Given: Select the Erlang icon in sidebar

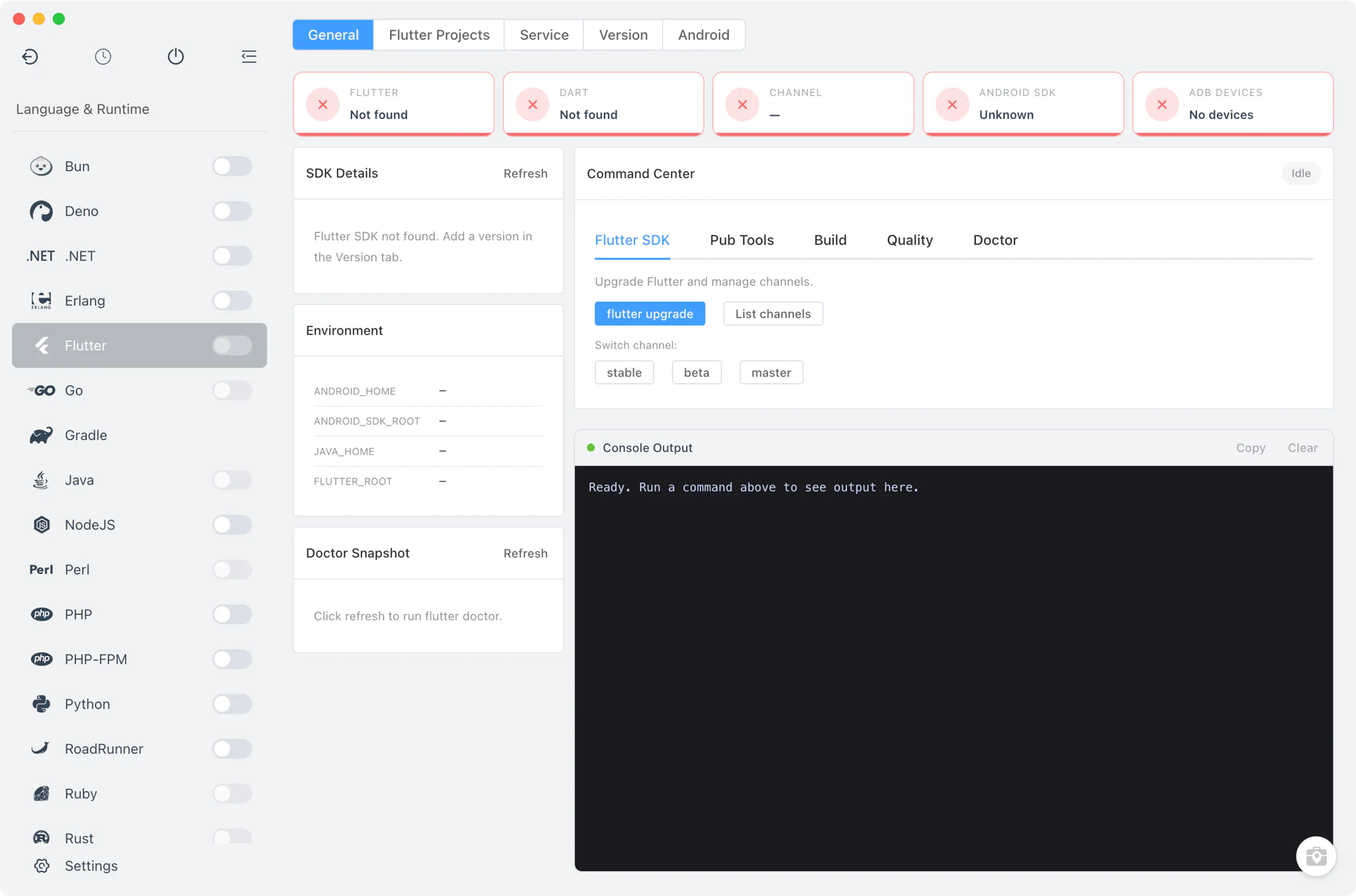Looking at the screenshot, I should pos(41,300).
